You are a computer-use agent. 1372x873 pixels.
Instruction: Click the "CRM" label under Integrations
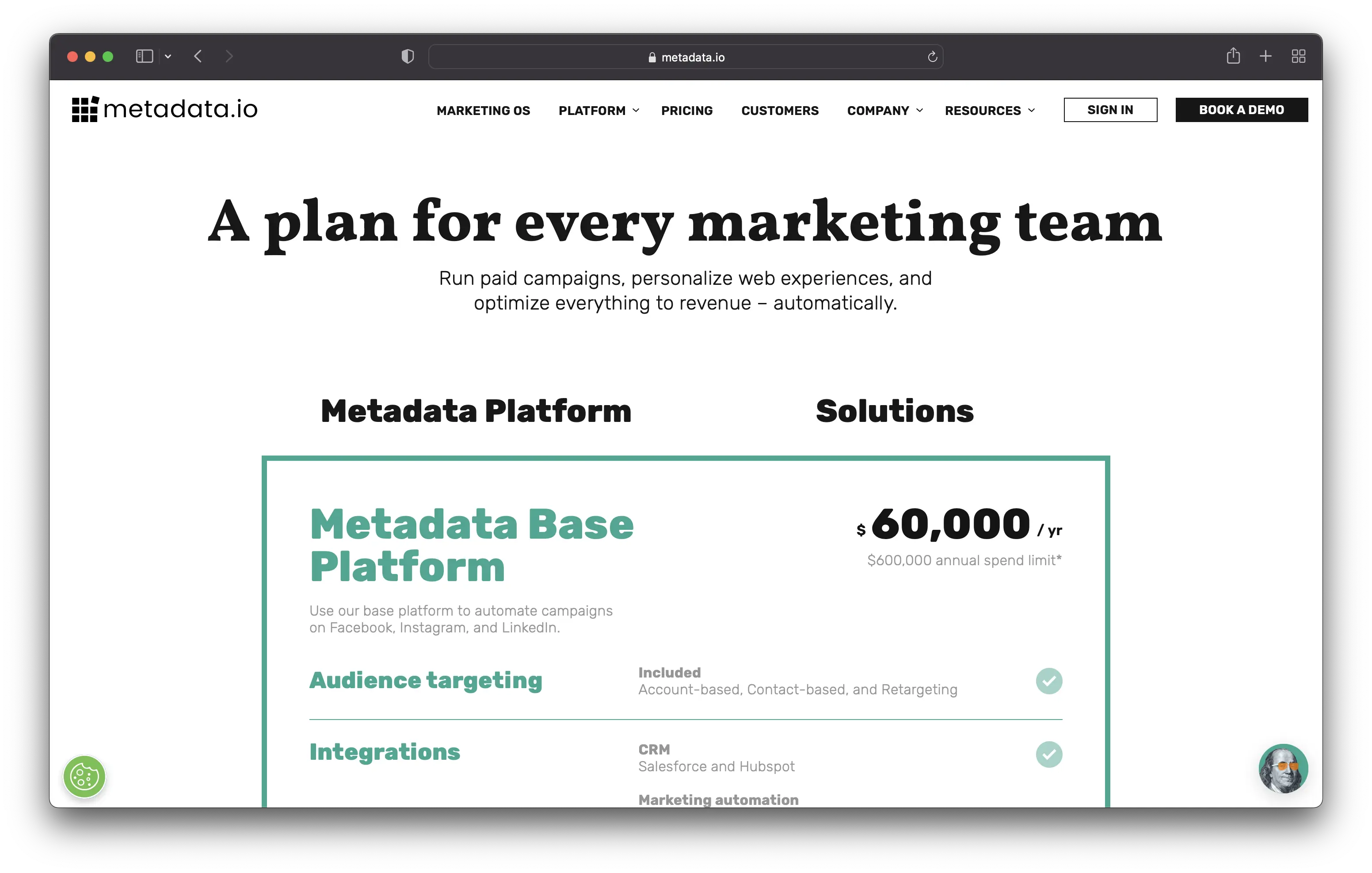point(654,749)
